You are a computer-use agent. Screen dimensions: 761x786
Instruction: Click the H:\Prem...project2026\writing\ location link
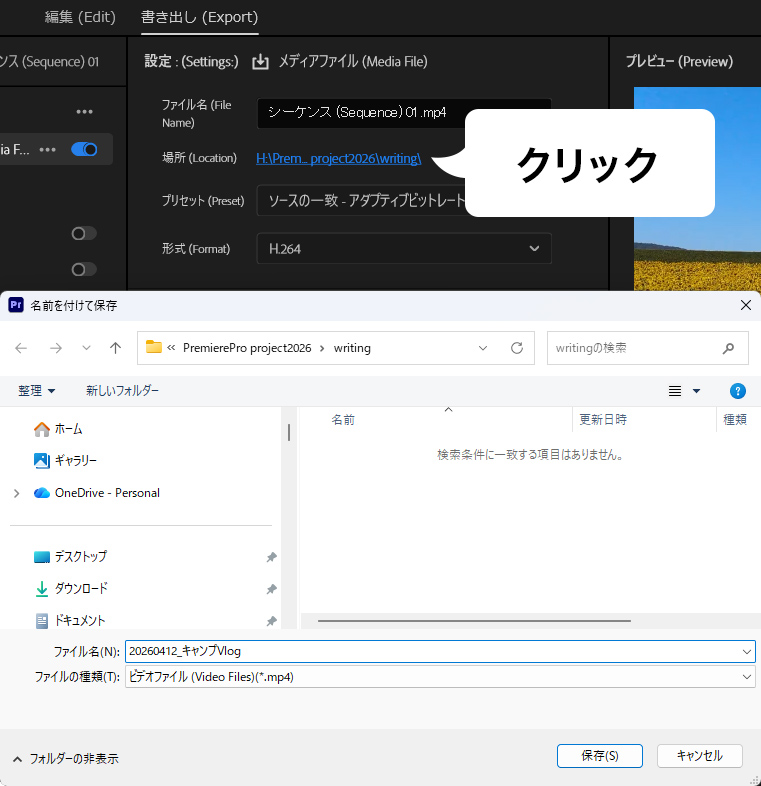click(338, 158)
